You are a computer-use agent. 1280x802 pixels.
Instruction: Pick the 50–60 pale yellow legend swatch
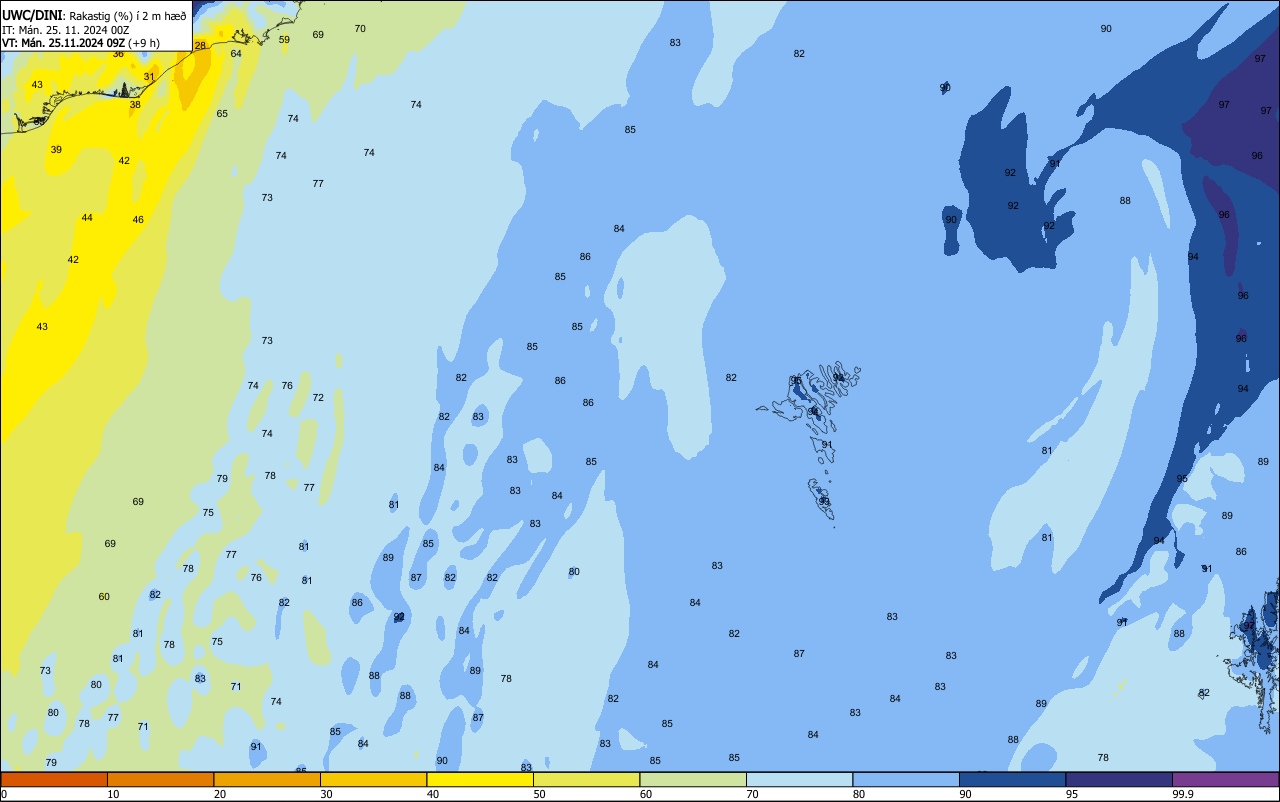point(586,779)
